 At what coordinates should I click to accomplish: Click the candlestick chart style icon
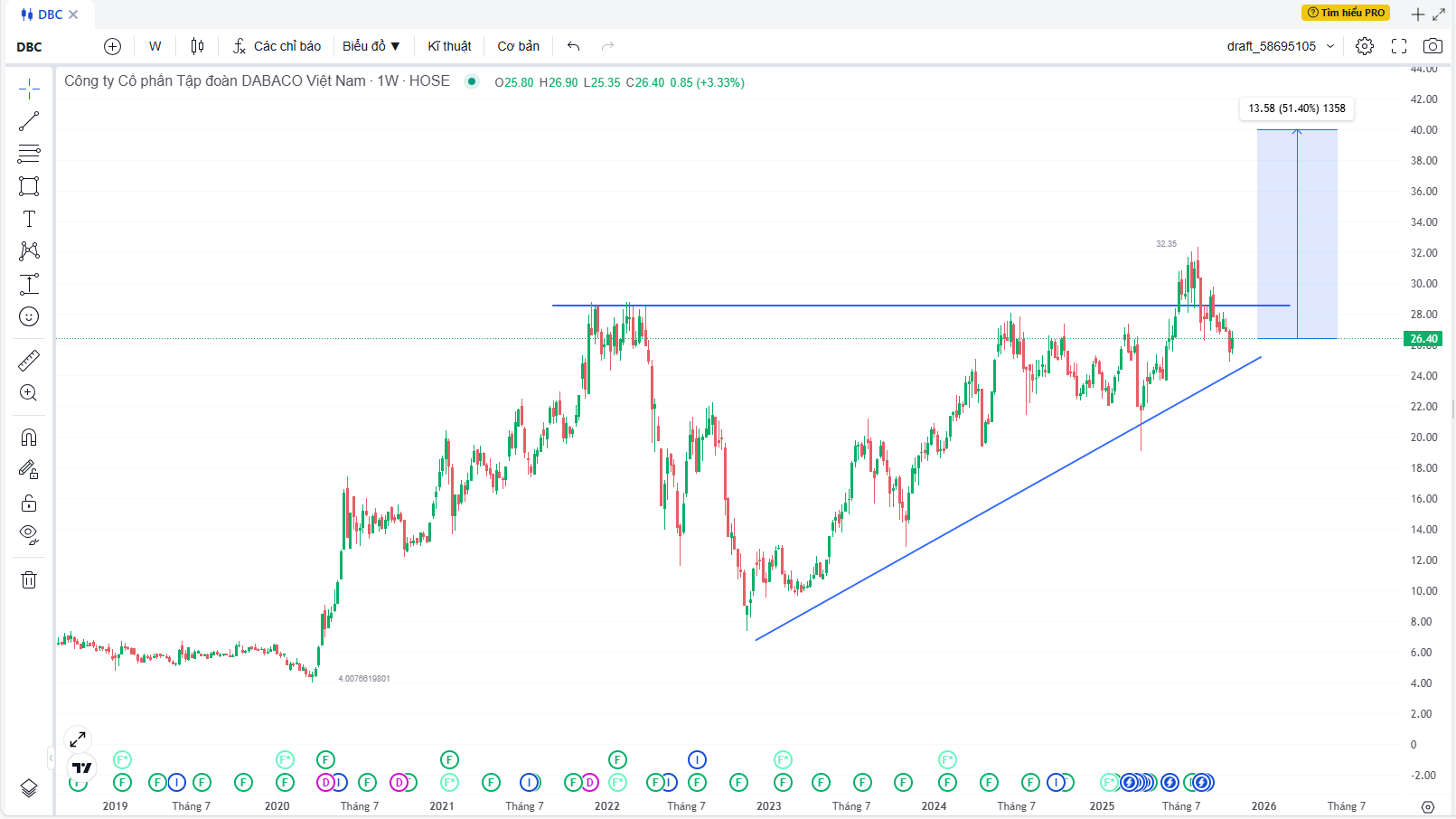click(197, 46)
